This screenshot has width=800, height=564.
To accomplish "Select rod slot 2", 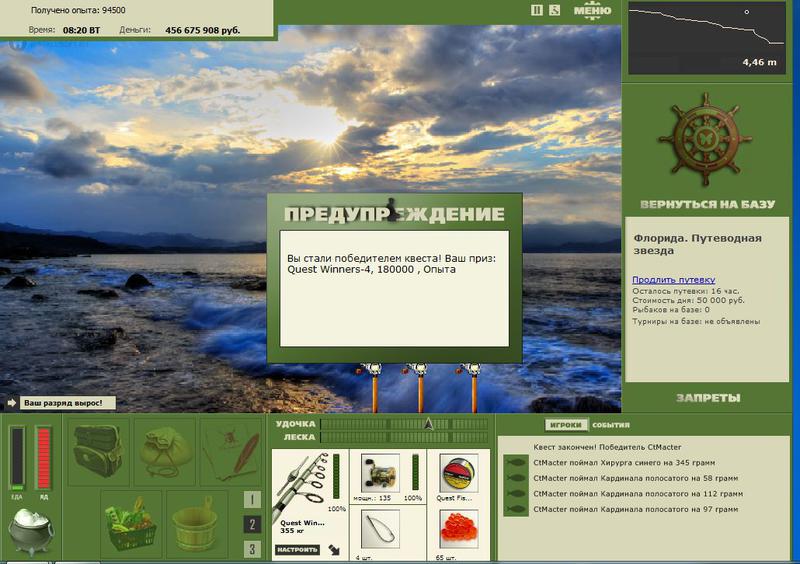I will 252,524.
